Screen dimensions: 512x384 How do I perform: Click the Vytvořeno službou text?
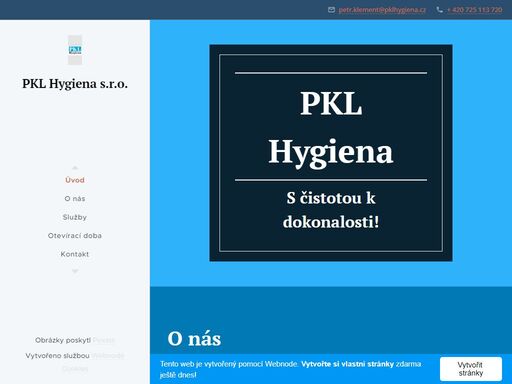pyautogui.click(x=57, y=356)
